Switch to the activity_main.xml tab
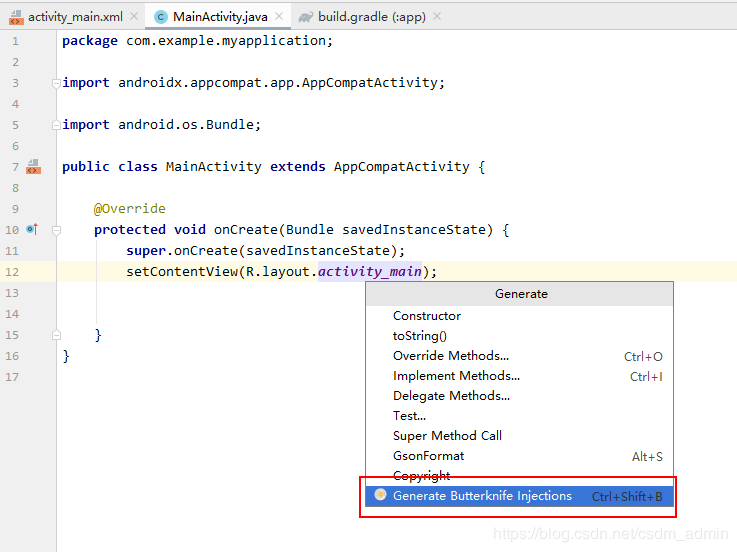Viewport: 737px width, 552px height. pyautogui.click(x=74, y=17)
